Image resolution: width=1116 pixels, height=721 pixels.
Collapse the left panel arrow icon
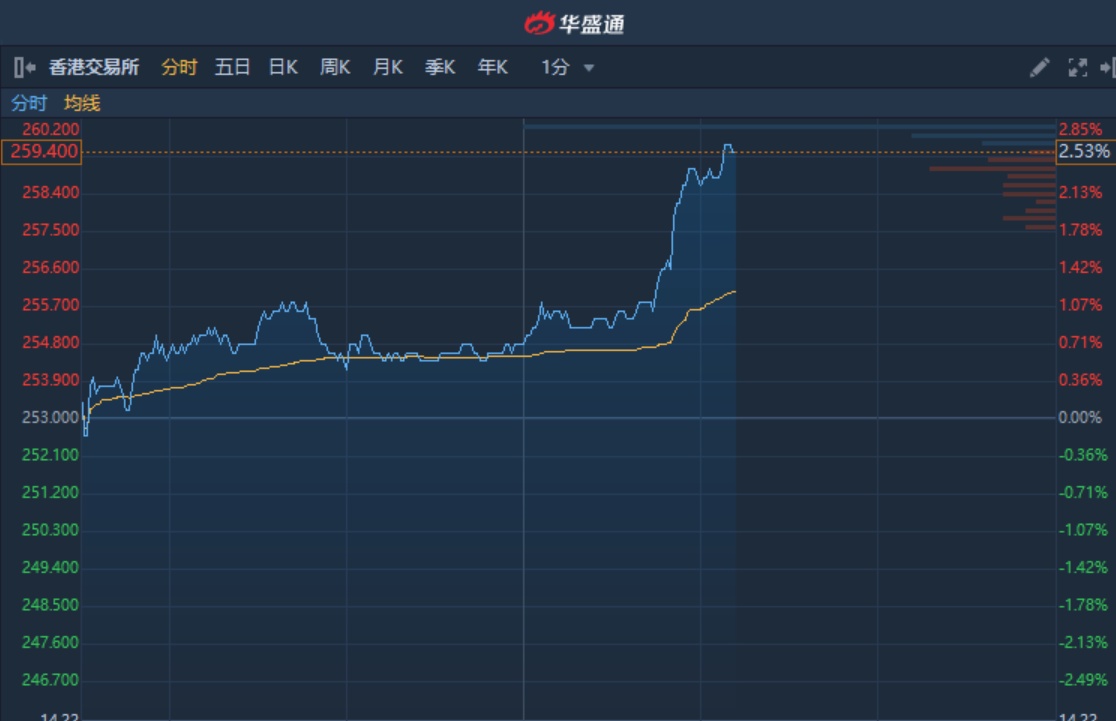pos(25,67)
